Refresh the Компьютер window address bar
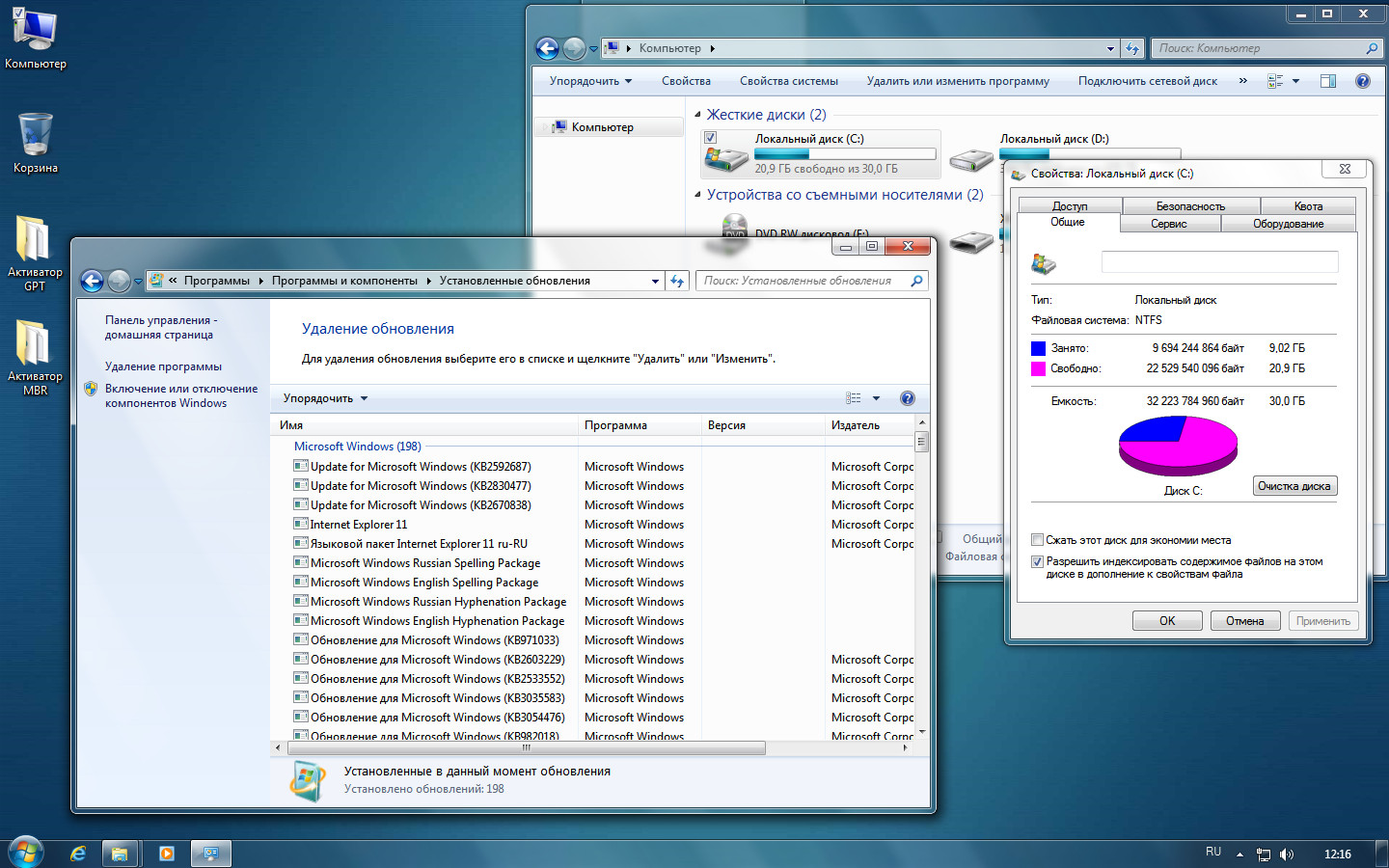This screenshot has width=1389, height=868. [x=1132, y=48]
